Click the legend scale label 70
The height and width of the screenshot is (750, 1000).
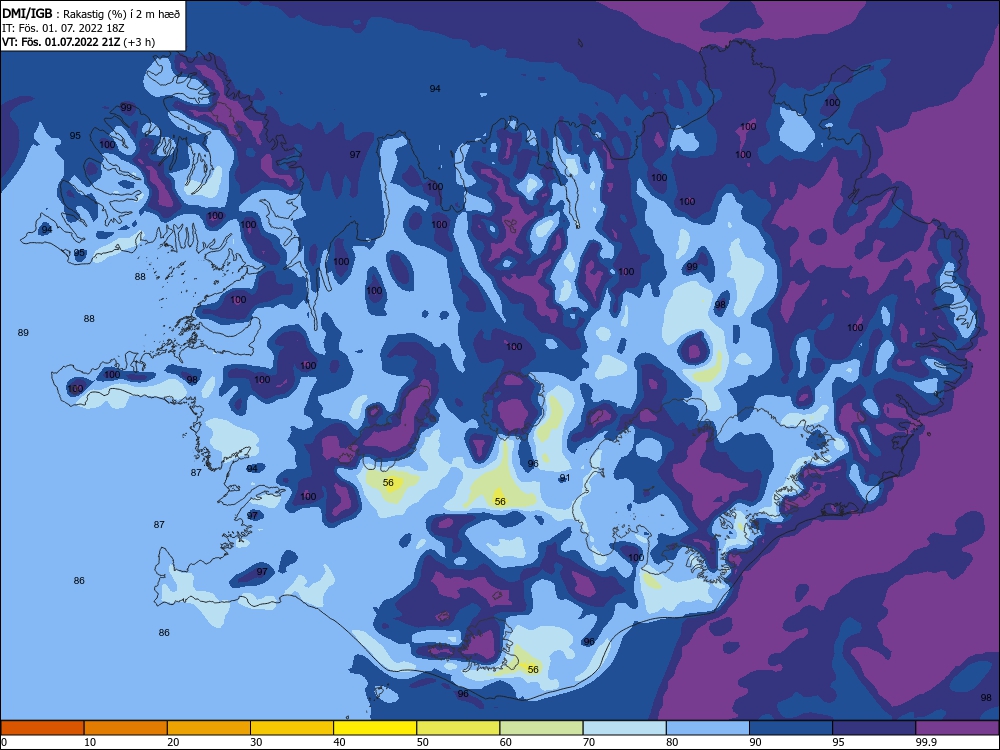click(x=589, y=742)
